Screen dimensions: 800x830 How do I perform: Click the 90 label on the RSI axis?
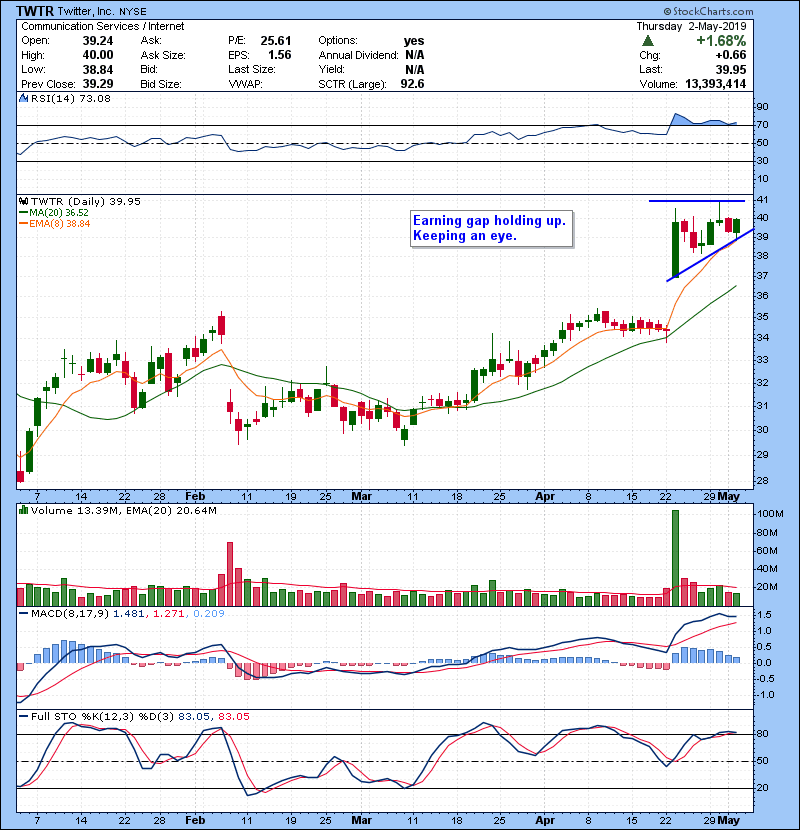[762, 107]
